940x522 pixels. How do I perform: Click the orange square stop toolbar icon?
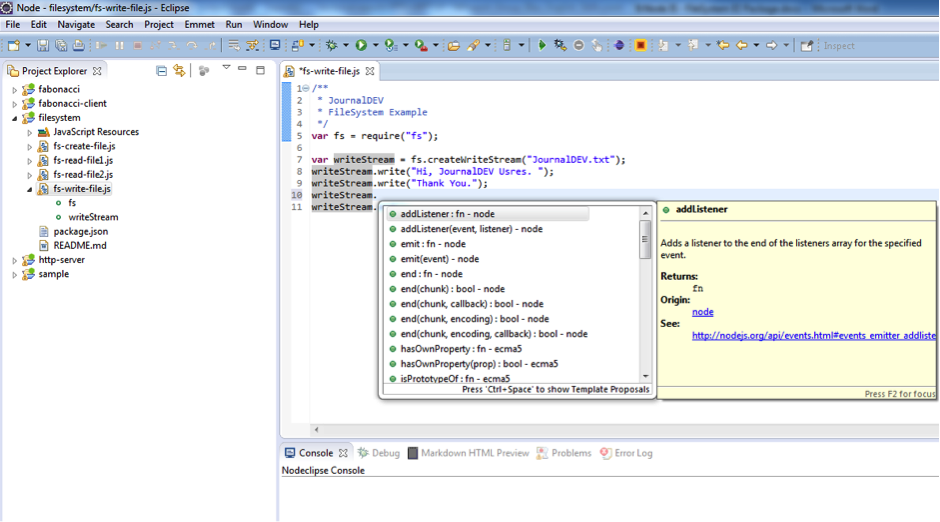640,46
